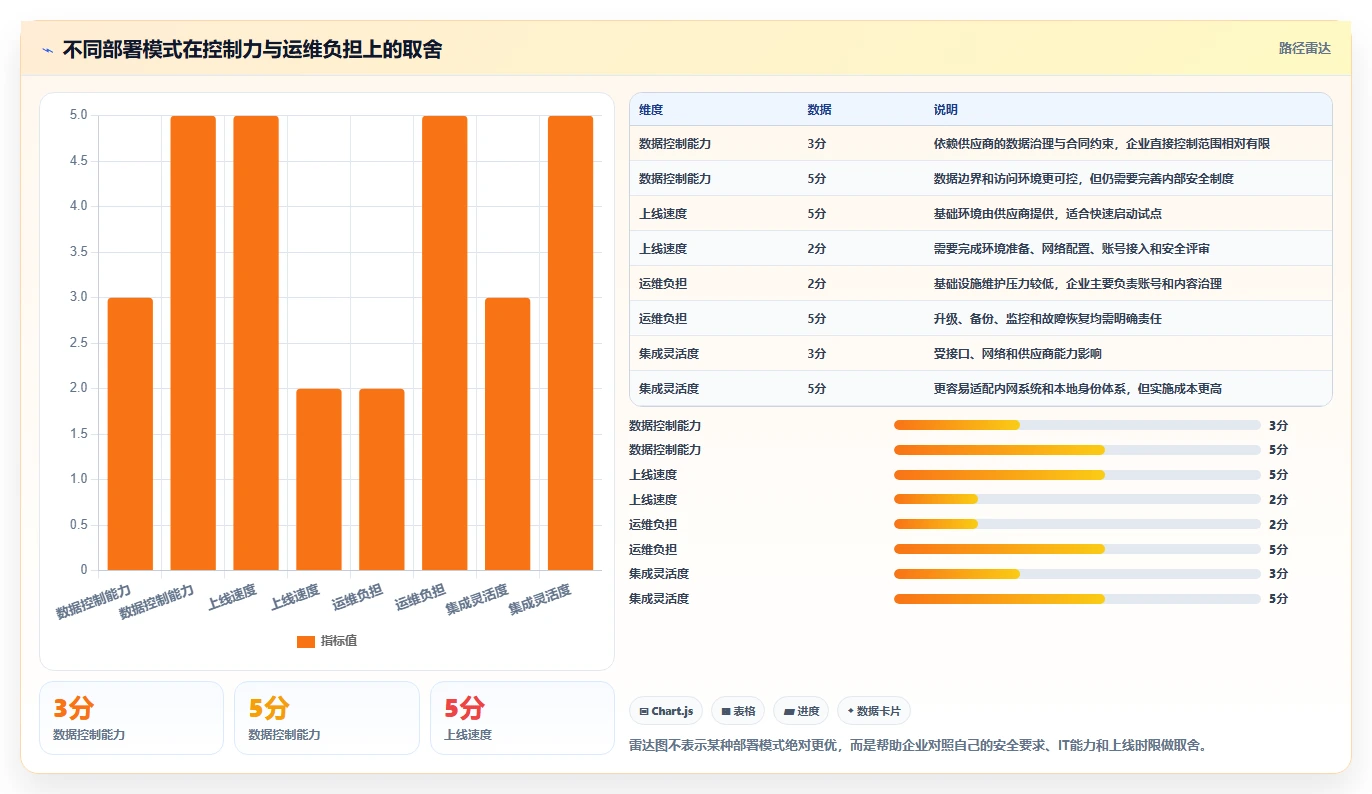Select the 进度 tag chip
Image resolution: width=1372 pixels, height=794 pixels.
coord(801,711)
